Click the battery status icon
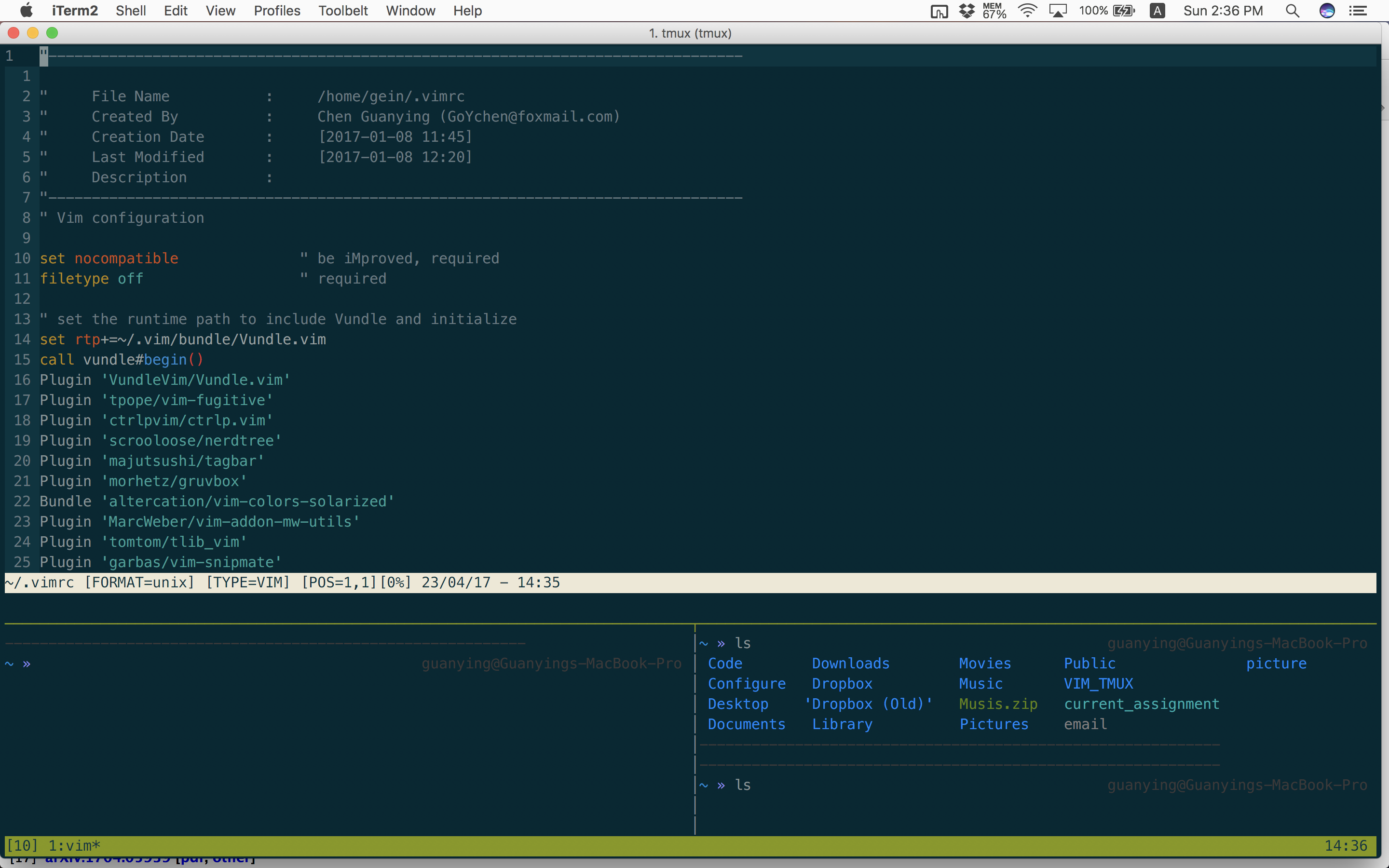The image size is (1389, 868). coord(1123,10)
